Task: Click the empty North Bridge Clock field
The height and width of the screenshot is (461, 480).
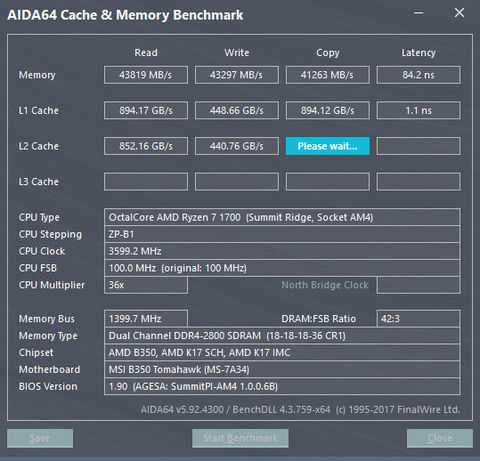Action: [418, 285]
